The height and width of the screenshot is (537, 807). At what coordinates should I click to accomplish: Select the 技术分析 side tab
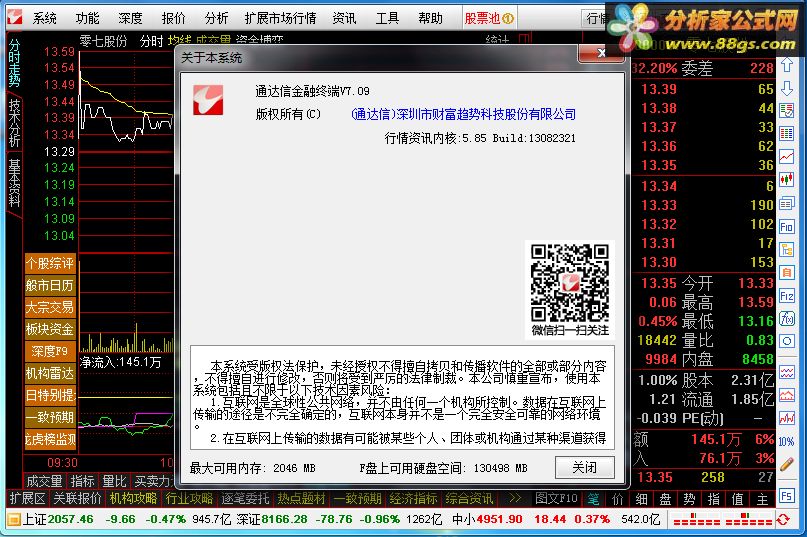click(14, 123)
